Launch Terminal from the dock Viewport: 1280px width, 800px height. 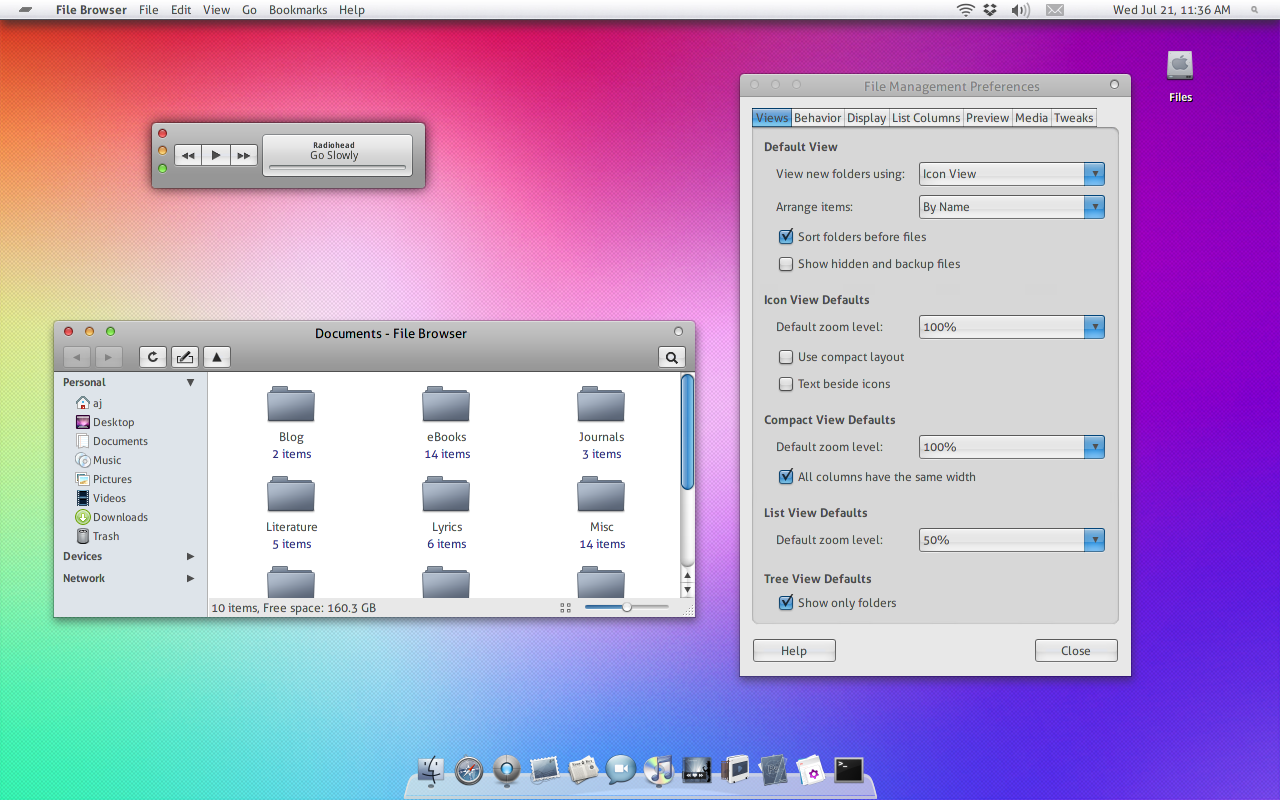(x=849, y=769)
